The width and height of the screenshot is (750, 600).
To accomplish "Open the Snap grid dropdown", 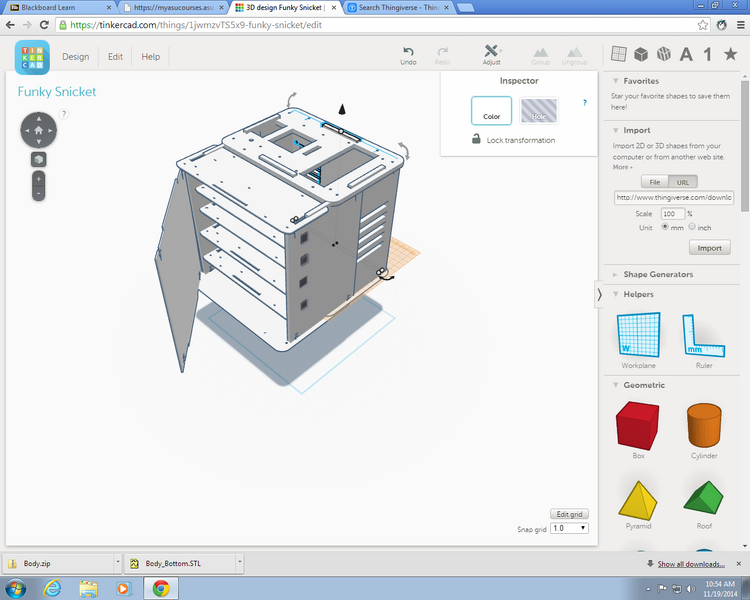I will (x=569, y=527).
